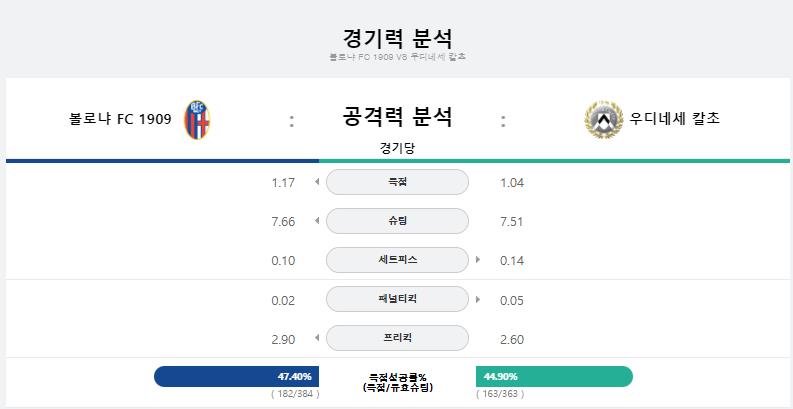This screenshot has width=793, height=409.
Task: Select the 페널티킥 stat pill button
Action: [398, 299]
